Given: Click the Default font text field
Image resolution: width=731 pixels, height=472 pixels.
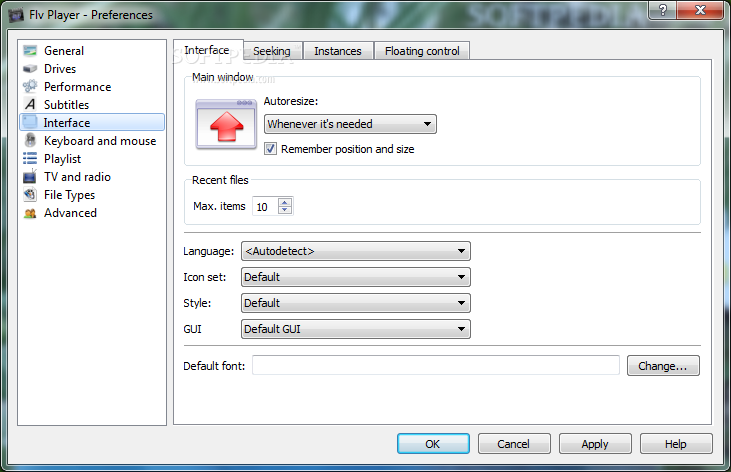Looking at the screenshot, I should click(436, 365).
